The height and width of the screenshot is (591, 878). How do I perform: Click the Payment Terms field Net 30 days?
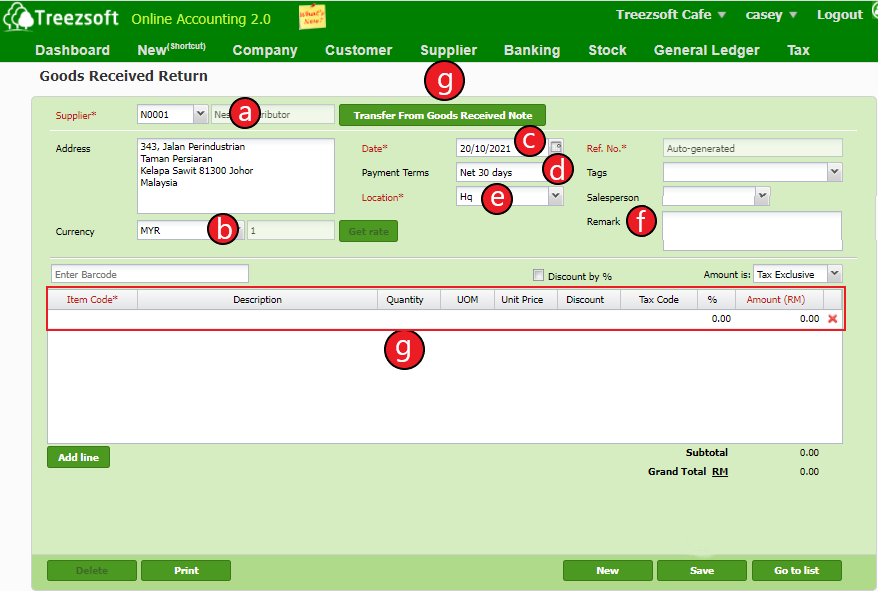pos(502,173)
